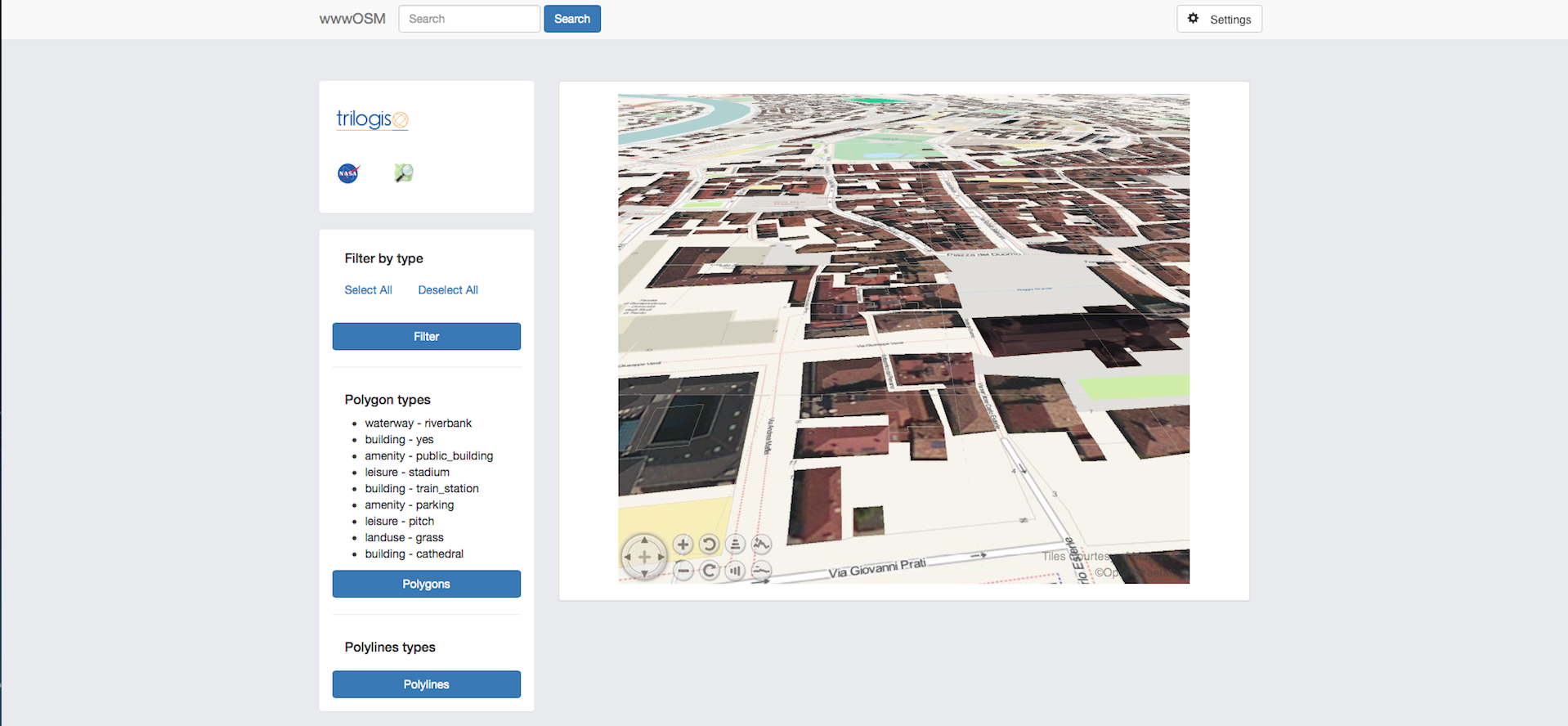
Task: Click the Deselect All link
Action: click(448, 290)
